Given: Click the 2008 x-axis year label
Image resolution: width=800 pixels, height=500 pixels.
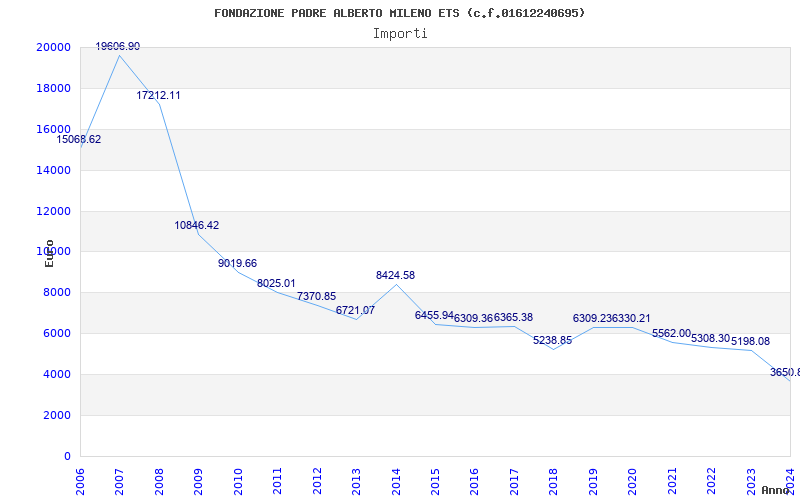Looking at the screenshot, I should tap(159, 481).
